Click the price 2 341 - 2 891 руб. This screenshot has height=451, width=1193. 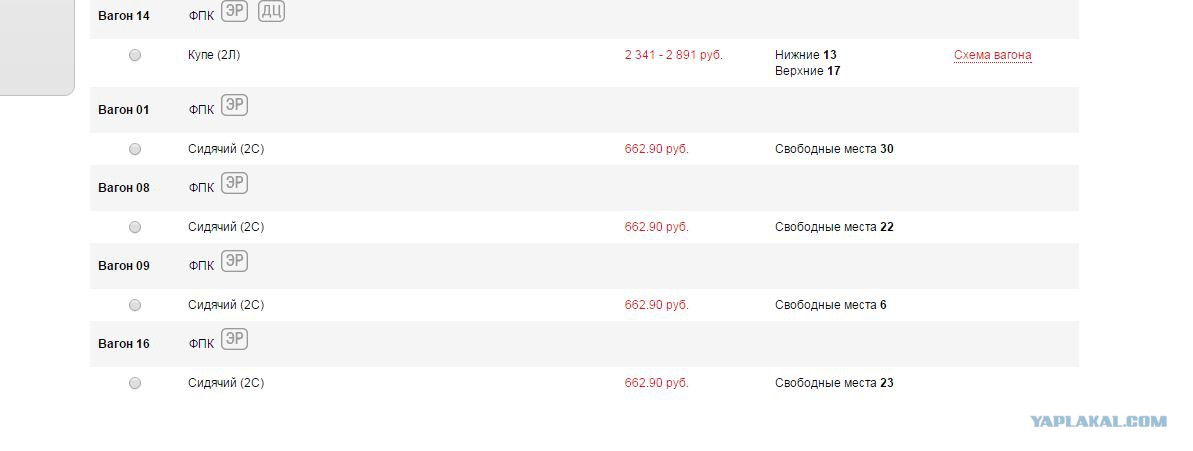coord(673,55)
